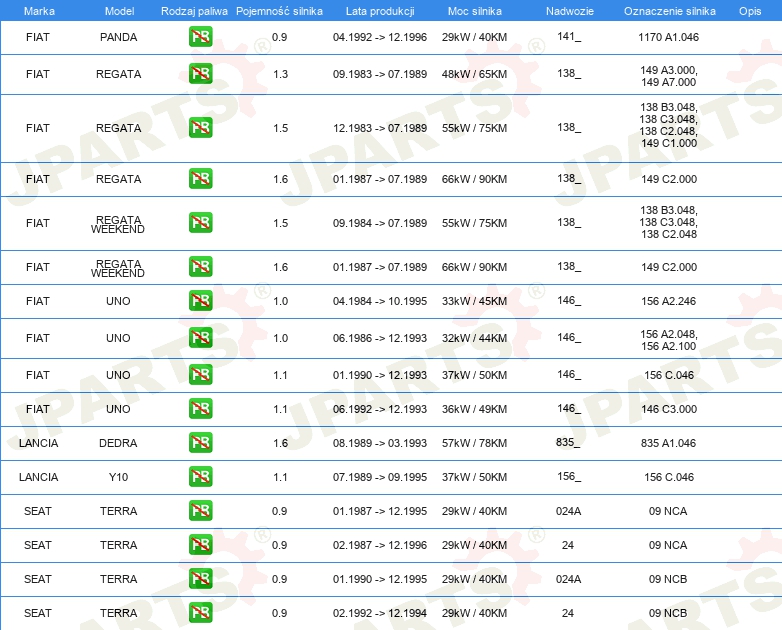782x630 pixels.
Task: Select production dates 04.1984 -> 10.1995
Action: (x=380, y=301)
